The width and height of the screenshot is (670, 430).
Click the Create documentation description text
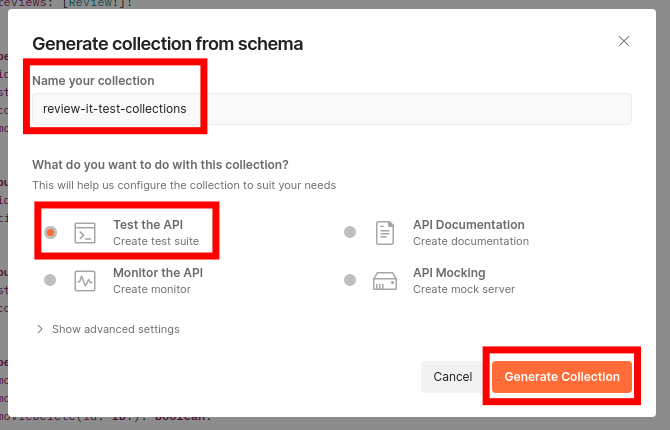471,241
